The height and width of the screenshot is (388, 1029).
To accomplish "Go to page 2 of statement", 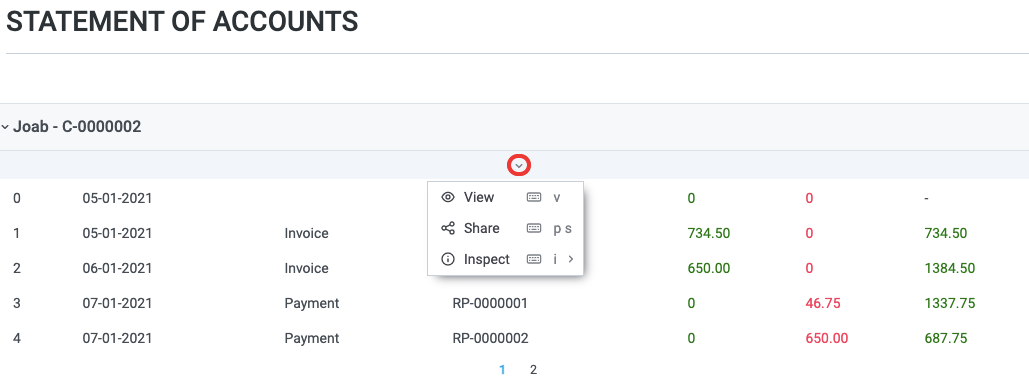I will [x=533, y=370].
